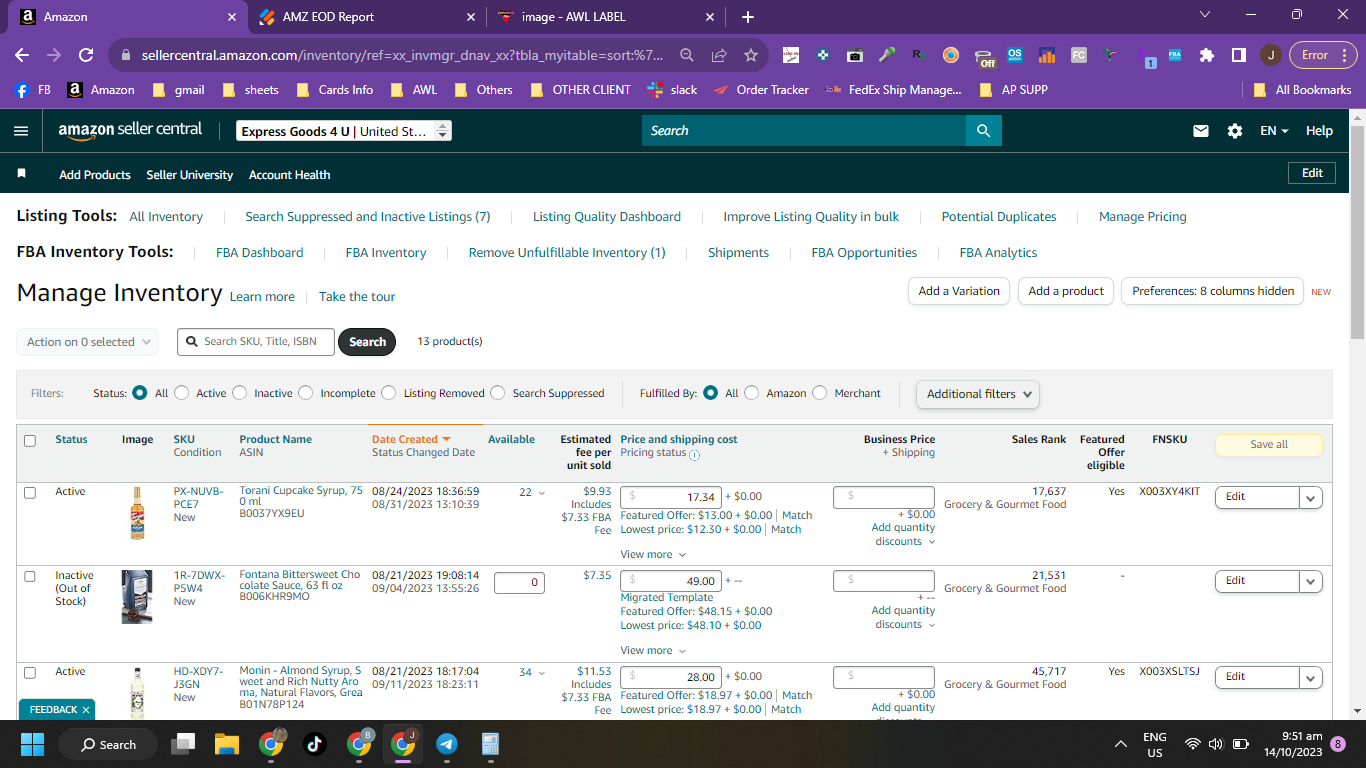The height and width of the screenshot is (768, 1366).
Task: Click the Amazon Seller Central logo
Action: click(130, 130)
